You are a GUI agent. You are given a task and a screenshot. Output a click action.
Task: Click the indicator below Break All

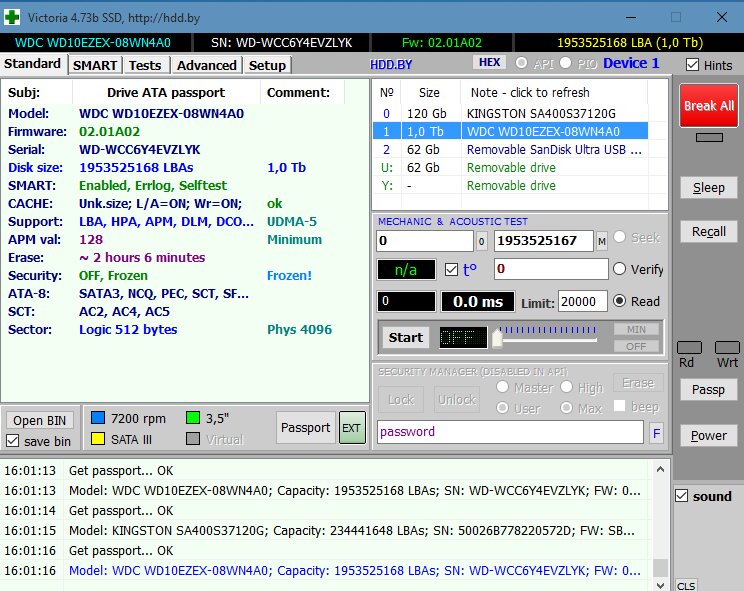tap(709, 138)
